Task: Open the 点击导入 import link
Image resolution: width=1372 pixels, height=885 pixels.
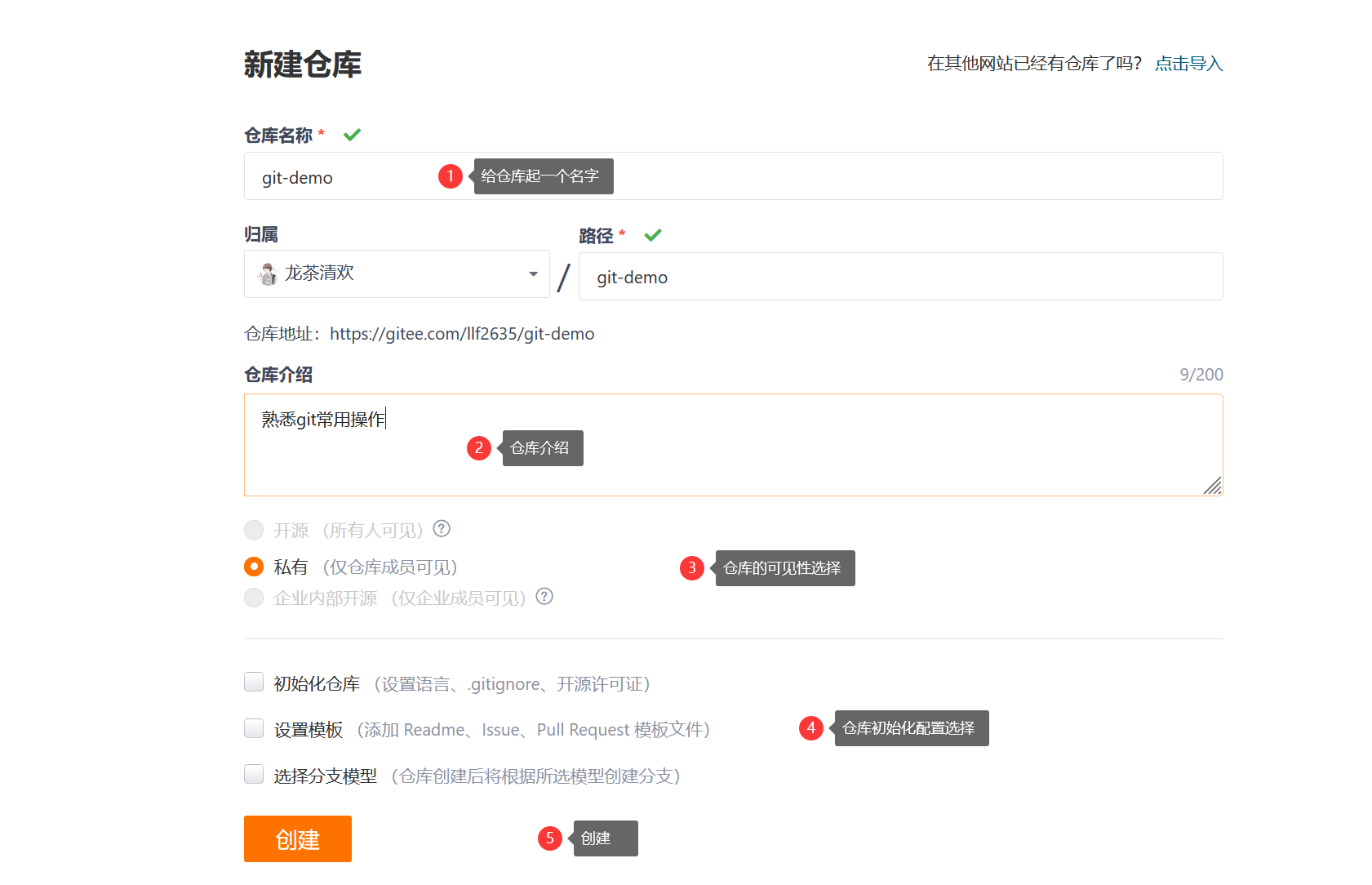Action: [x=1188, y=63]
